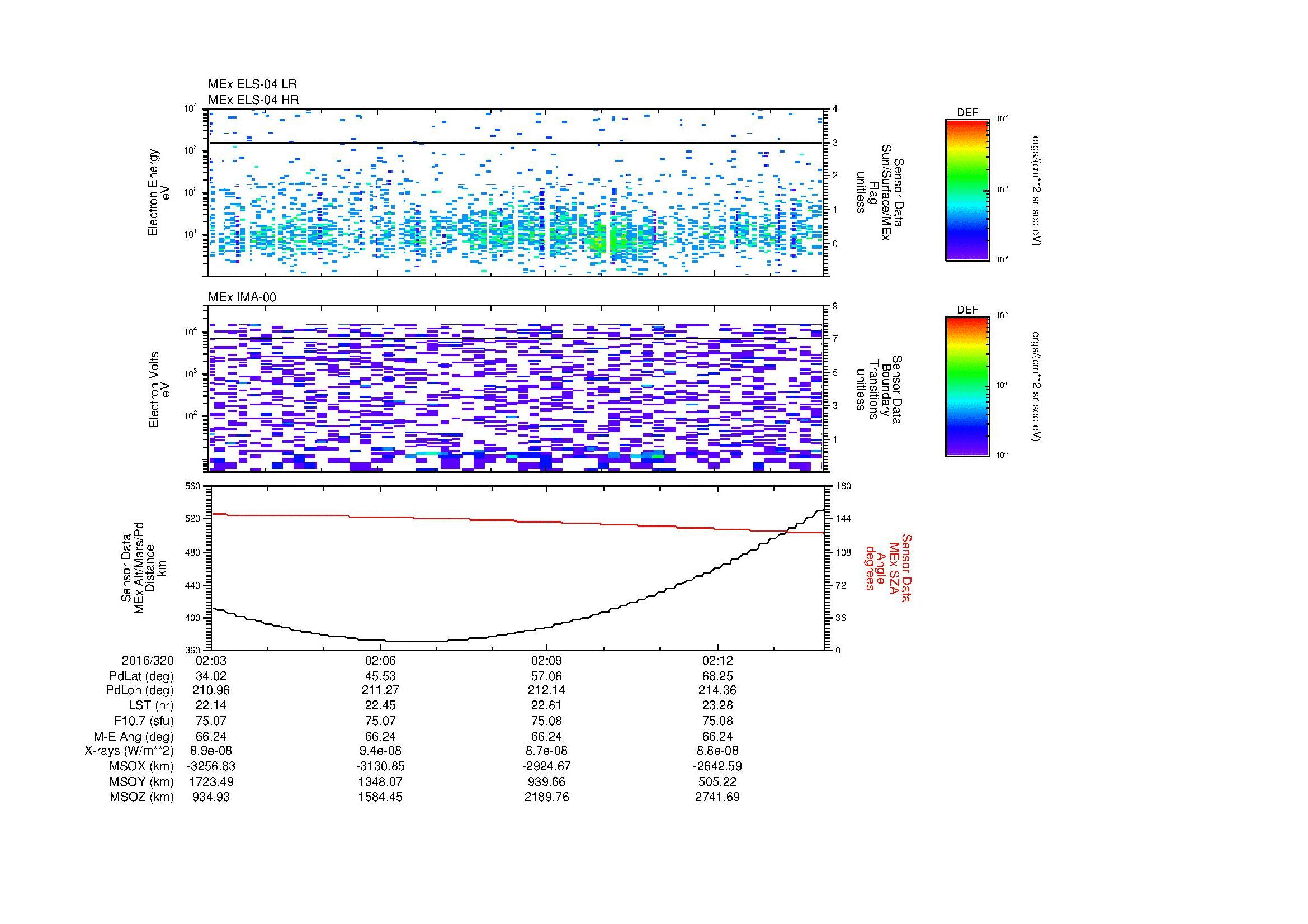Click the lower color bar units label
Image resolution: width=1308 pixels, height=924 pixels.
point(1036,387)
